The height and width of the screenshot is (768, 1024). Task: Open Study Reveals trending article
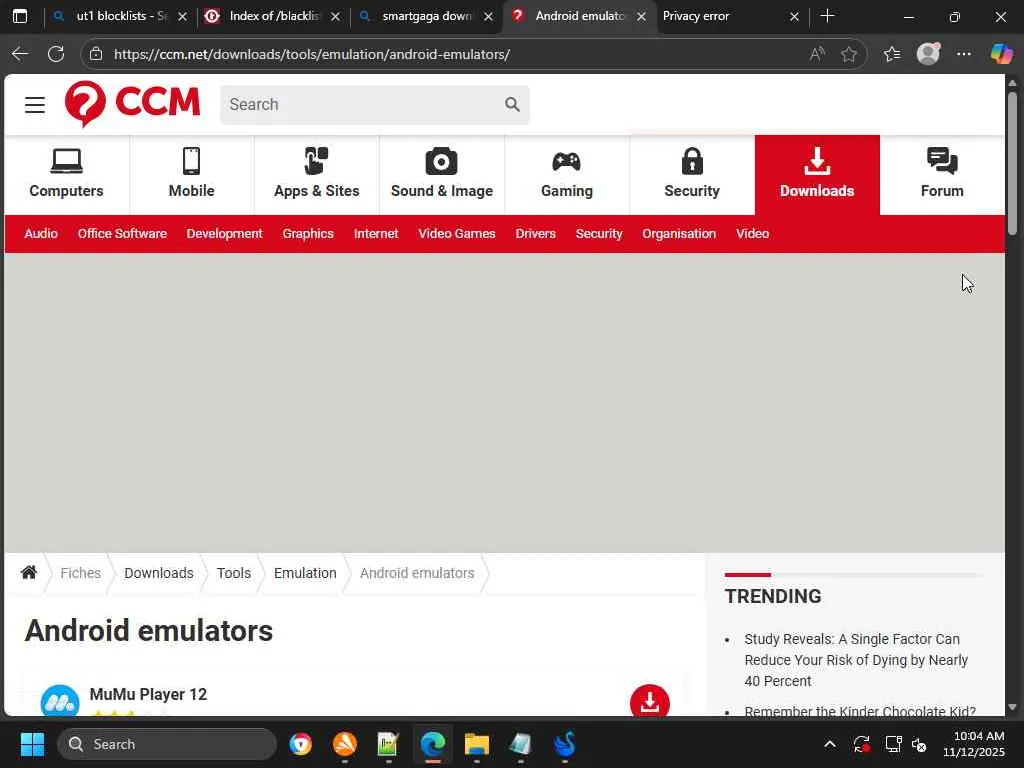[x=856, y=660]
